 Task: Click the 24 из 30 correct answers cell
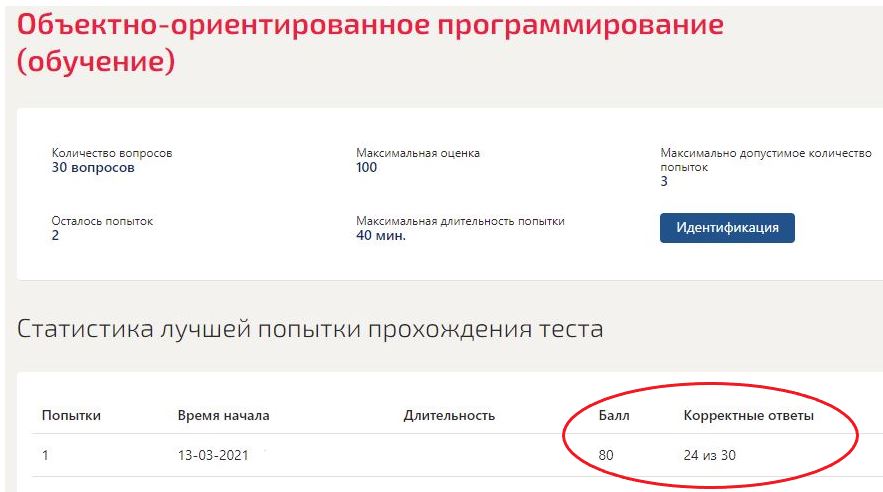[711, 457]
